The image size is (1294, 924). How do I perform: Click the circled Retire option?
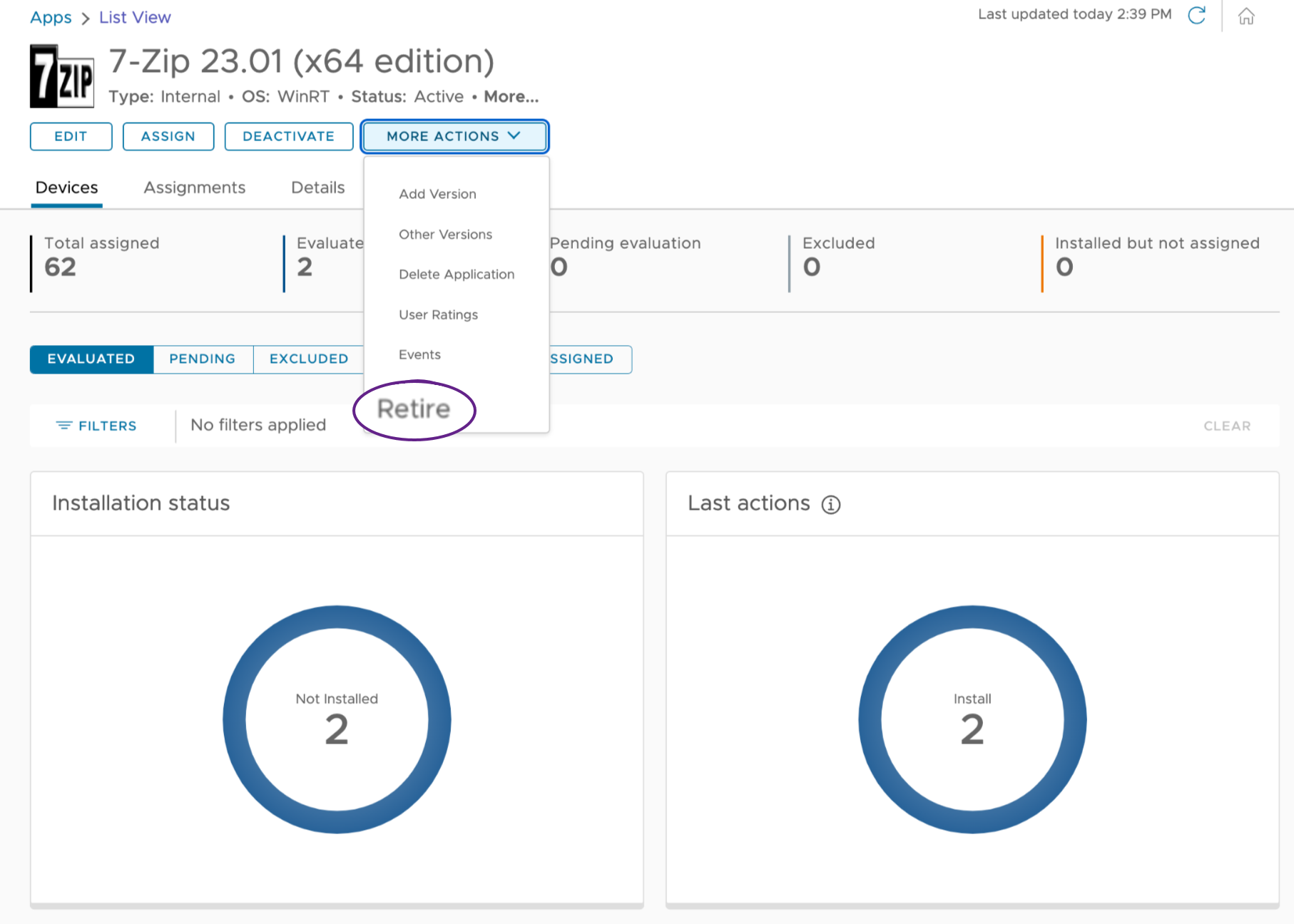click(x=414, y=409)
